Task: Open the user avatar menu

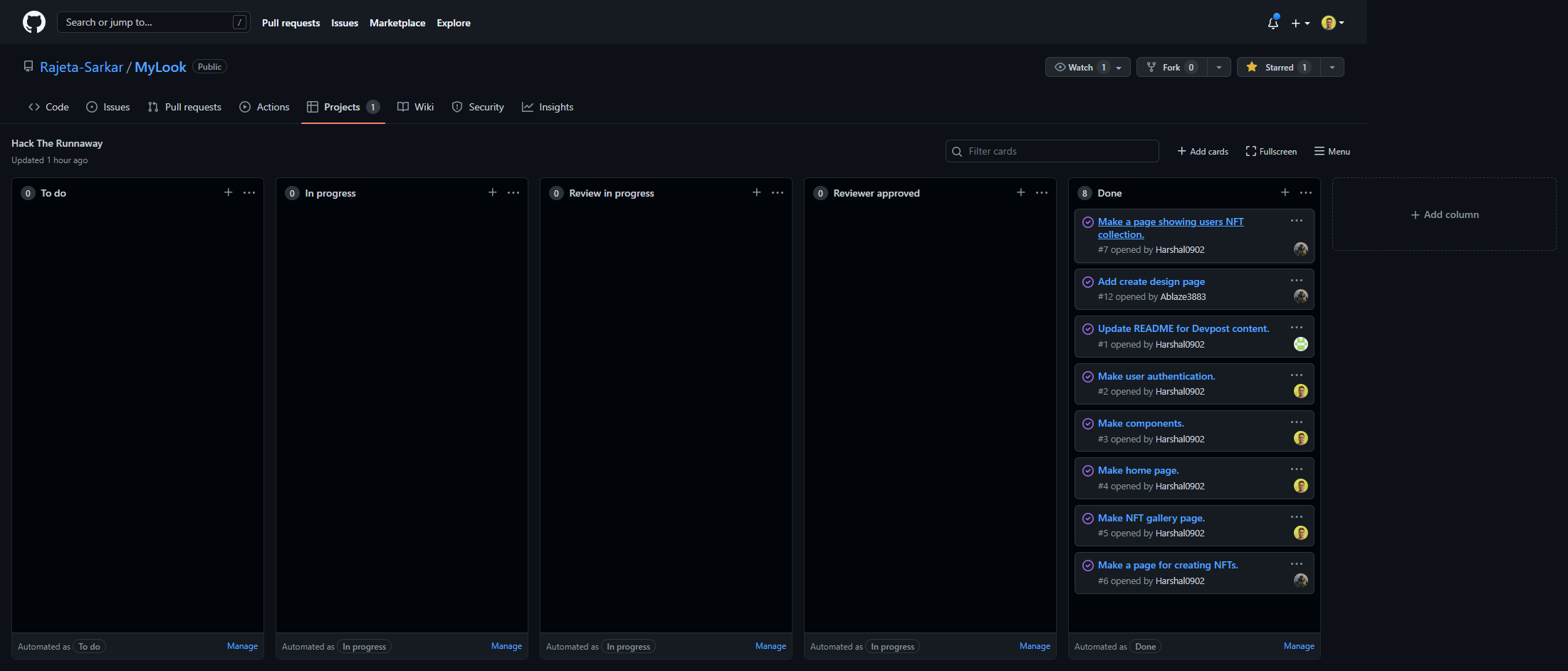Action: [x=1332, y=23]
